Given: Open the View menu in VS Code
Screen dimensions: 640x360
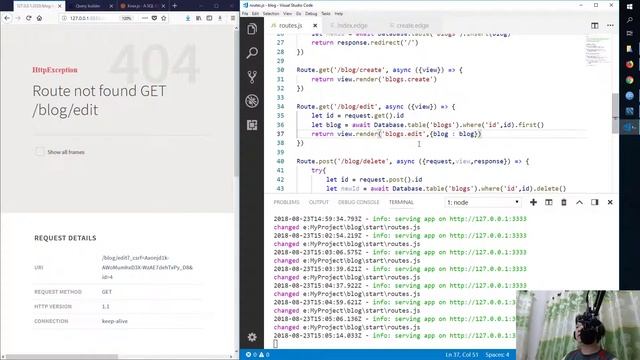Looking at the screenshot, I should [x=287, y=13].
